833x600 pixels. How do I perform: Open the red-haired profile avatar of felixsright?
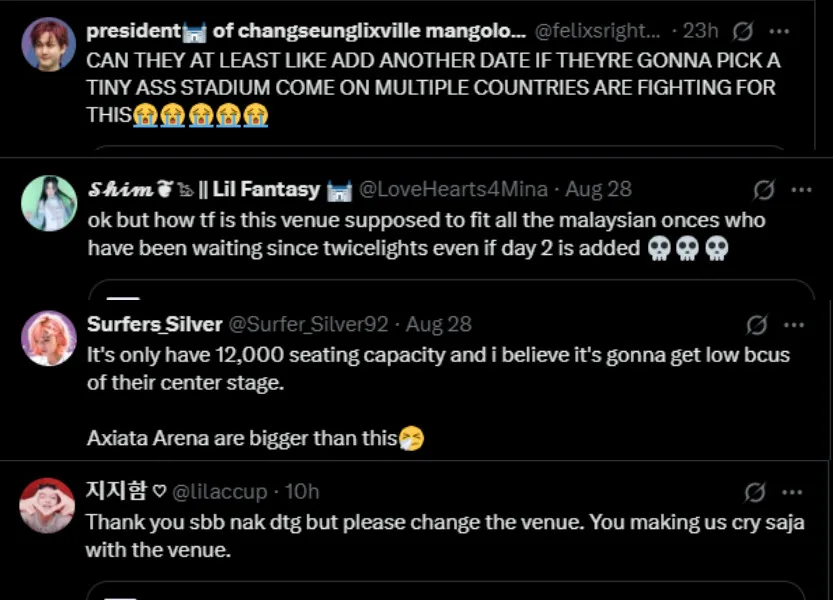pos(48,44)
